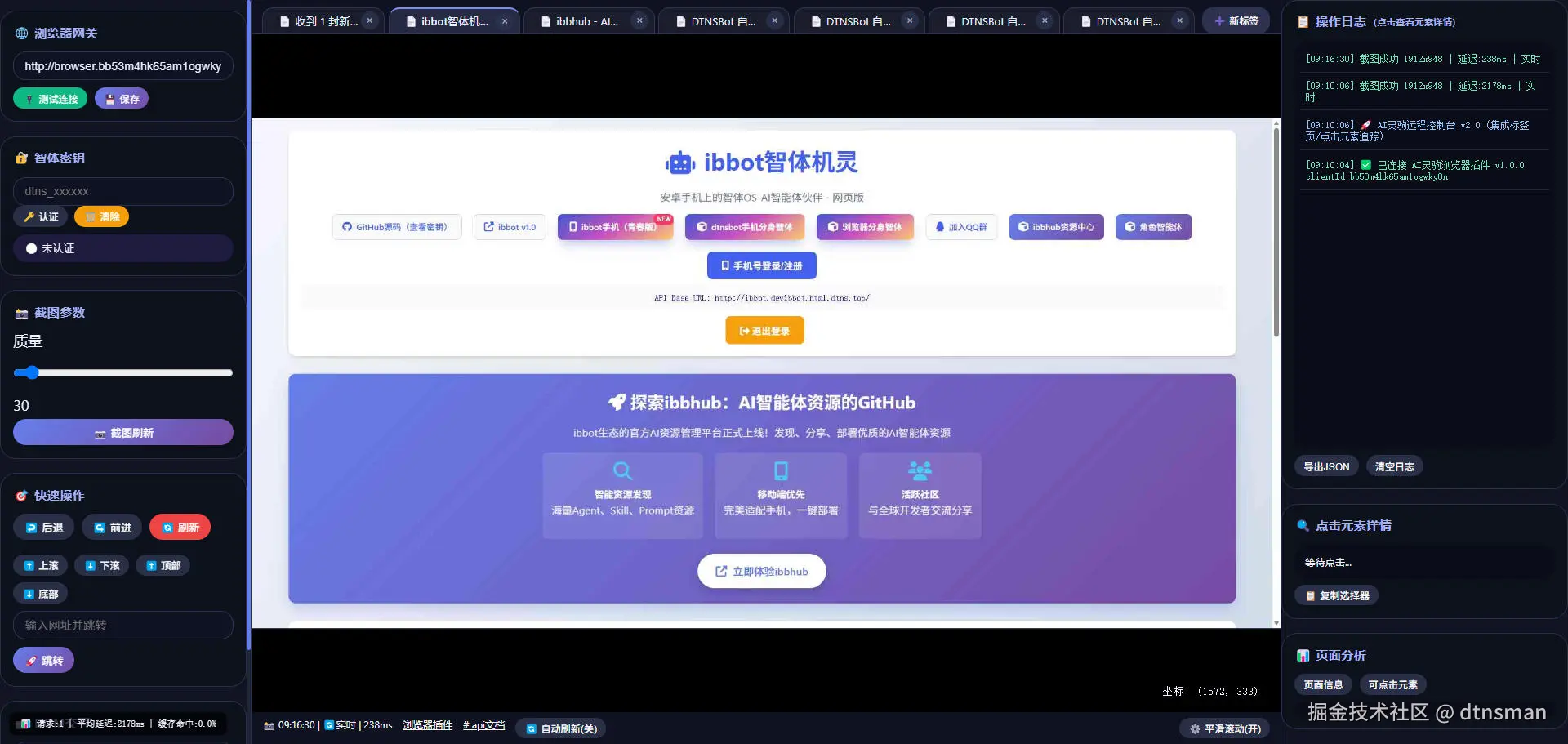Close the 'ibbhub - AI...' tab
1568x744 pixels.
[x=639, y=21]
